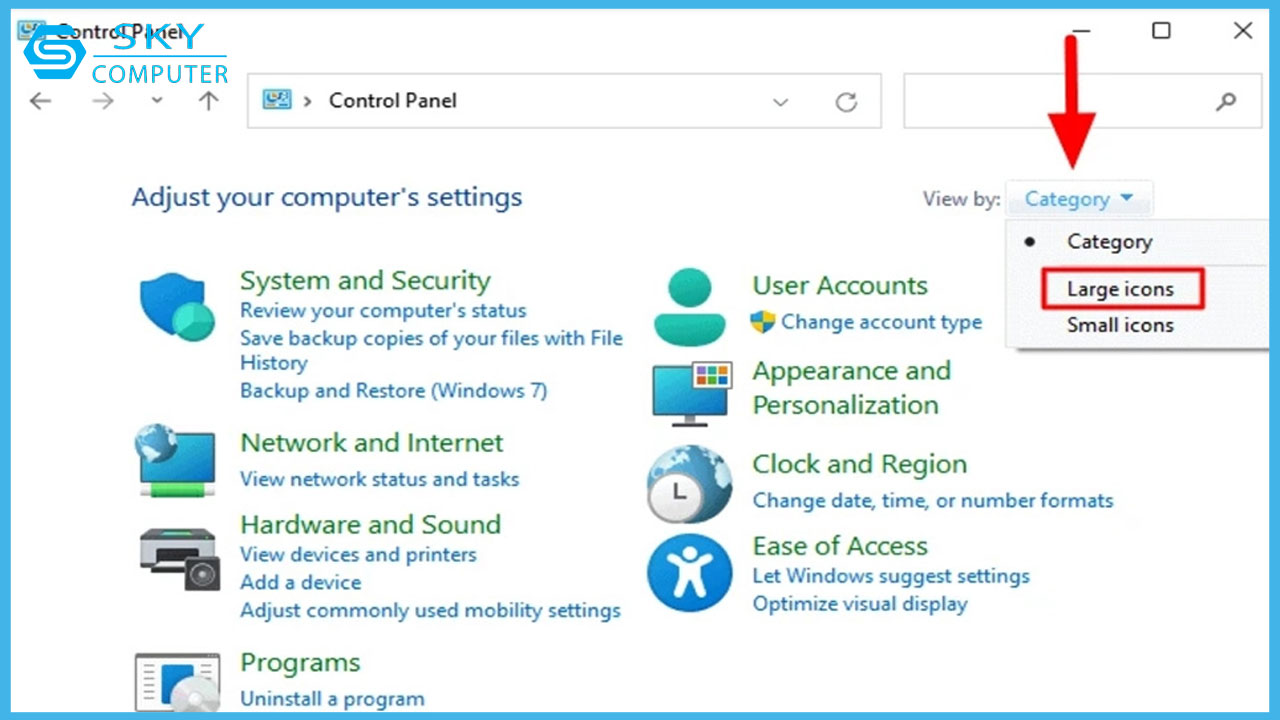Open Clock and Region using the clock icon

click(689, 481)
